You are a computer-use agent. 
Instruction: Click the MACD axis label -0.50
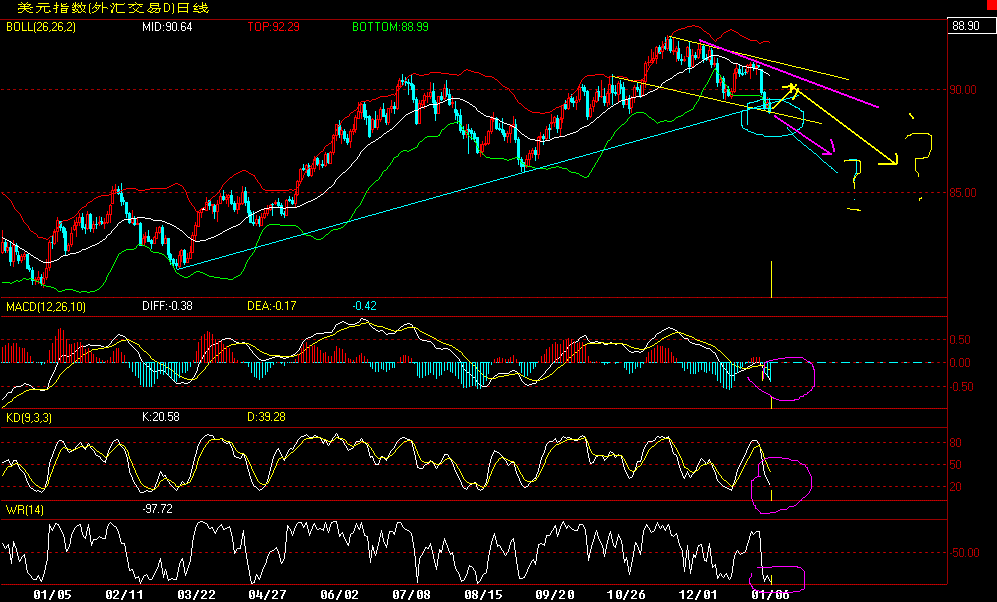tap(959, 387)
